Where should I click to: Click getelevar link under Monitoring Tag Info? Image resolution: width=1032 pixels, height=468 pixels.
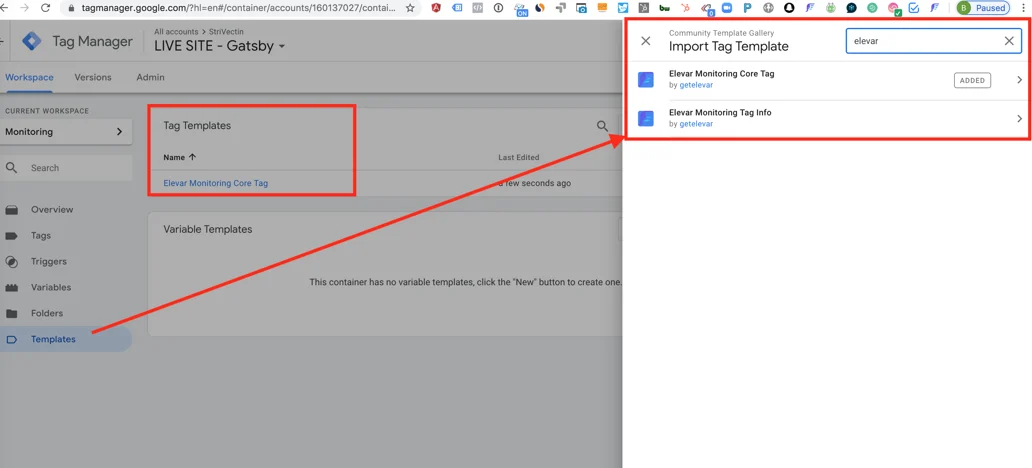coord(696,124)
